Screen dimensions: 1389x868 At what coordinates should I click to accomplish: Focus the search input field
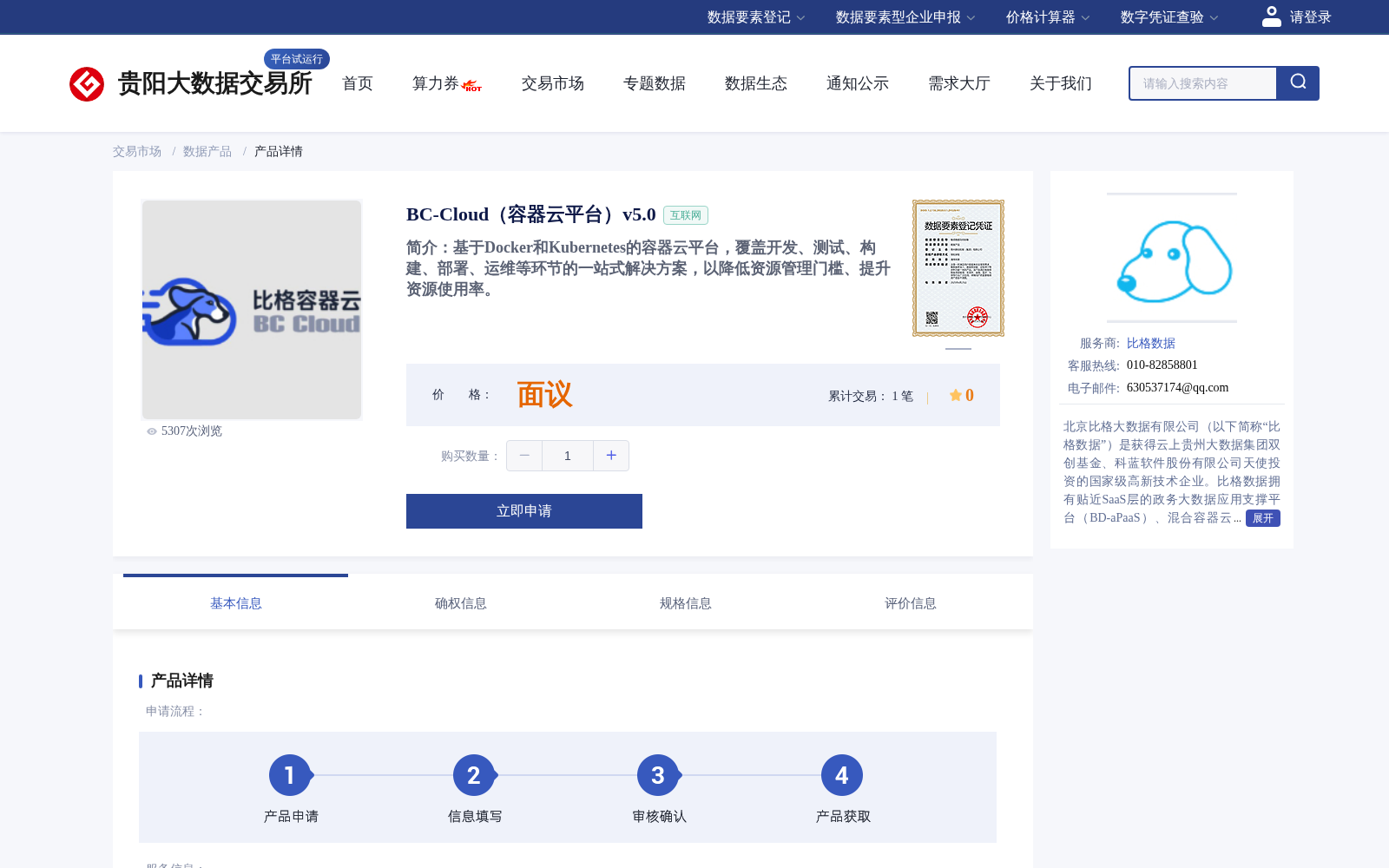click(1202, 83)
